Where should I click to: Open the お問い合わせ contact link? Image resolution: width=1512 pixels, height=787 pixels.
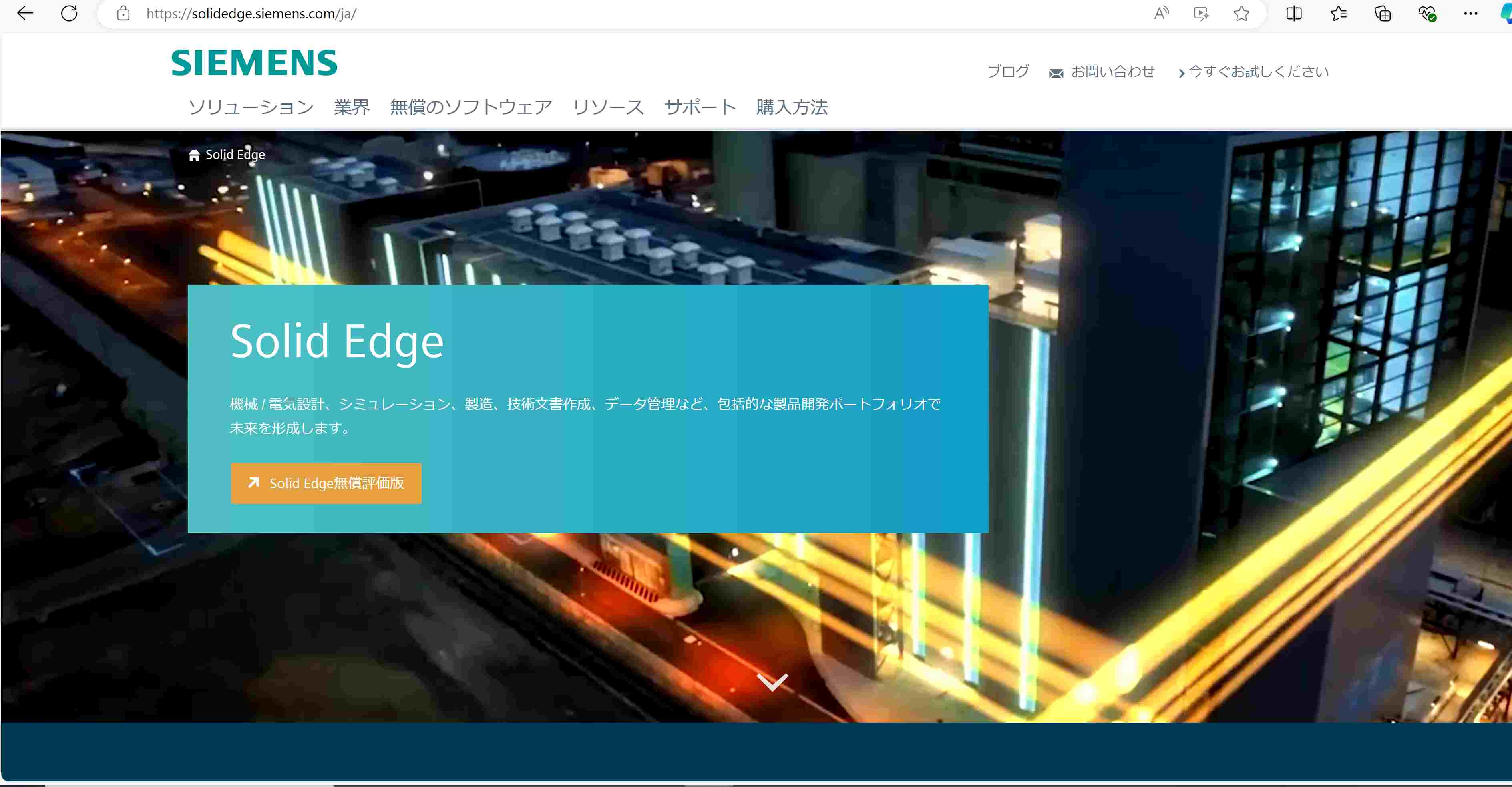1112,72
